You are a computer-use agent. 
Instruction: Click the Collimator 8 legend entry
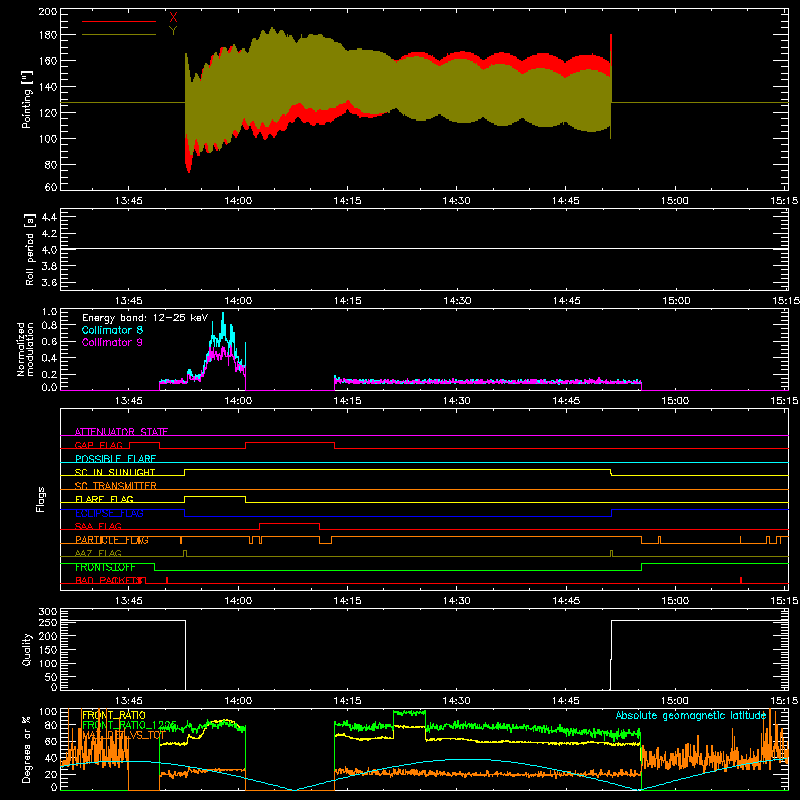coord(112,330)
